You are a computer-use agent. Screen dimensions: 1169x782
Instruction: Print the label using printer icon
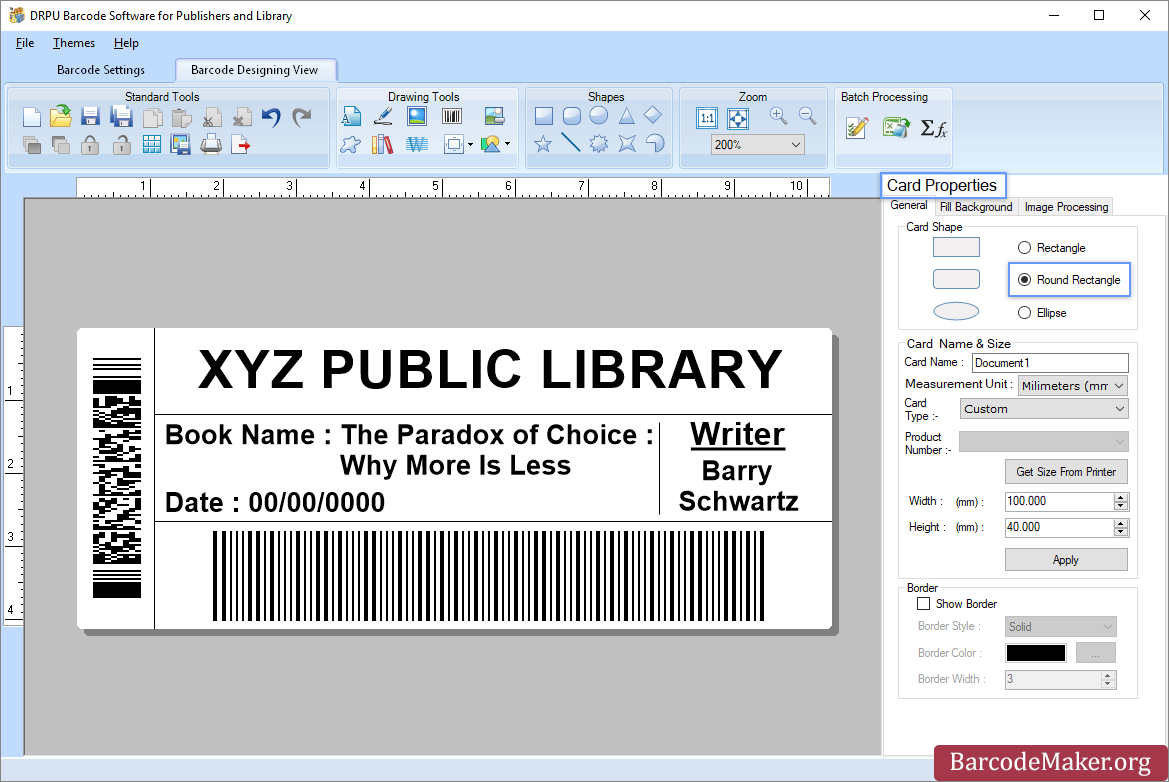click(x=211, y=144)
